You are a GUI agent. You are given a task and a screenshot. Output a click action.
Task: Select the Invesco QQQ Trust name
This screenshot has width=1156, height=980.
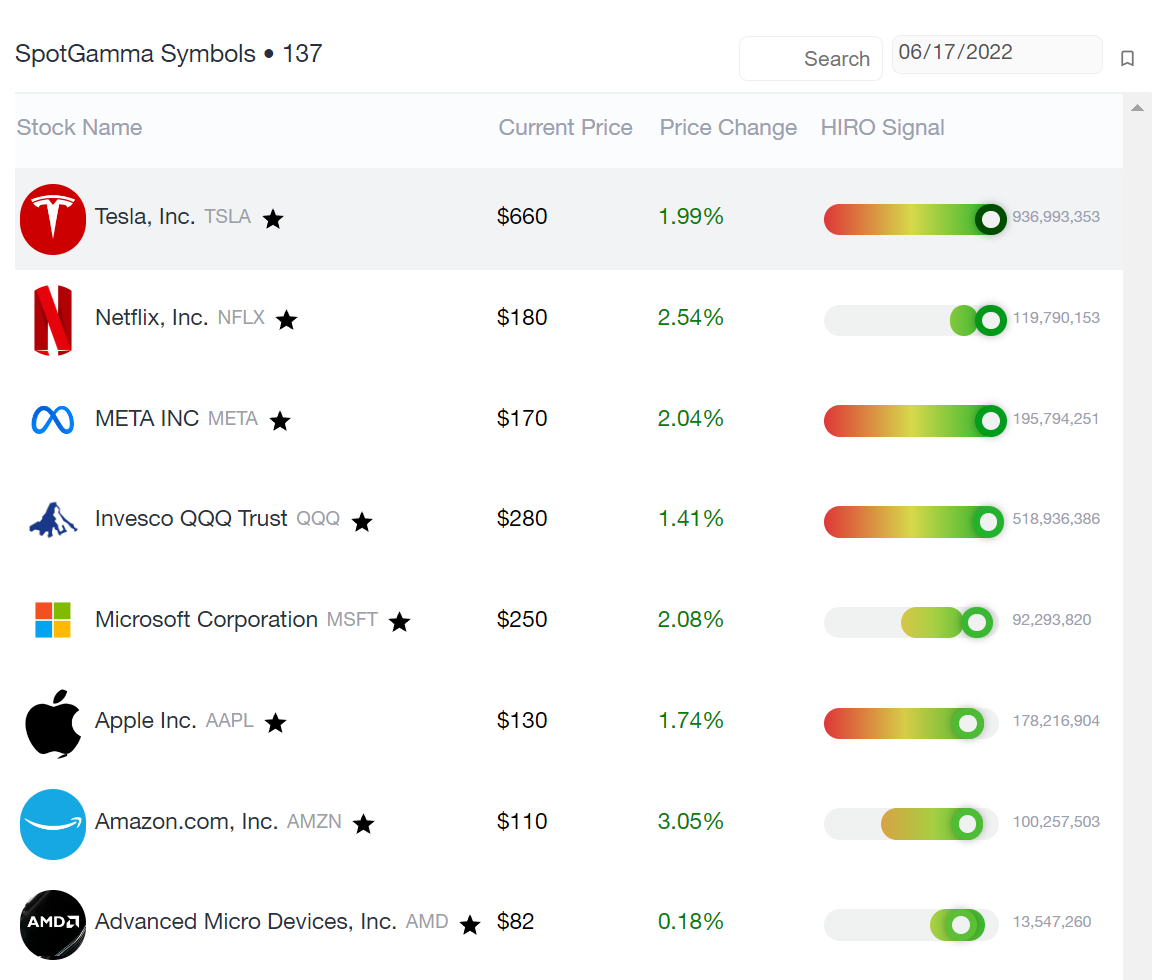tap(191, 518)
